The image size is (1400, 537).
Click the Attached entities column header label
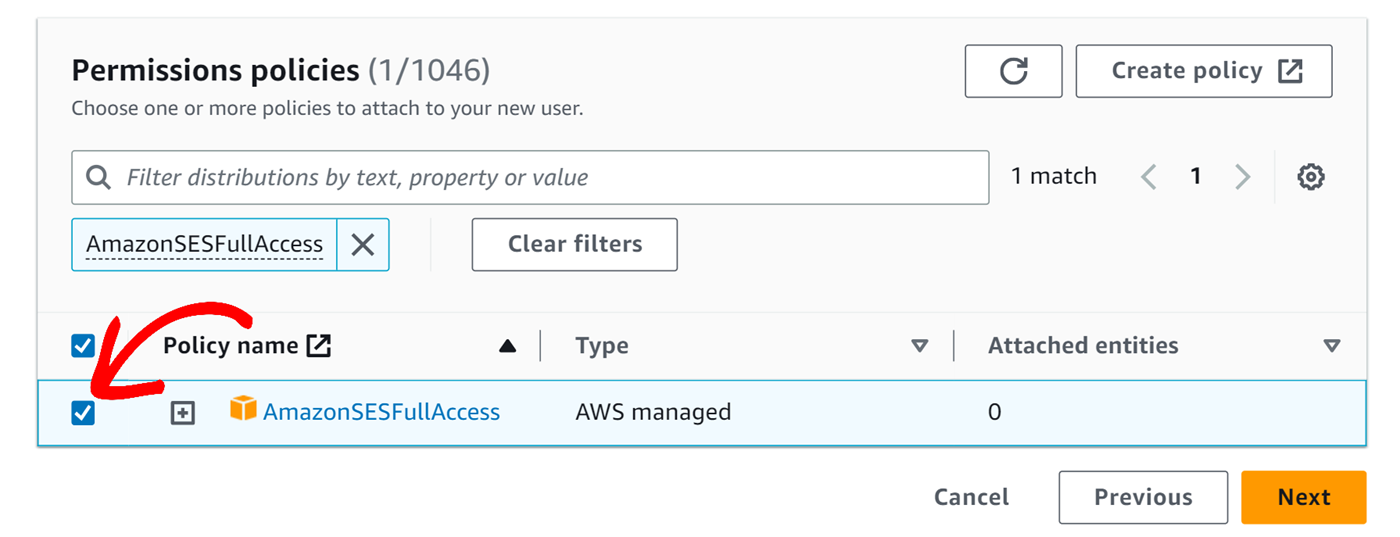[x=1083, y=346]
